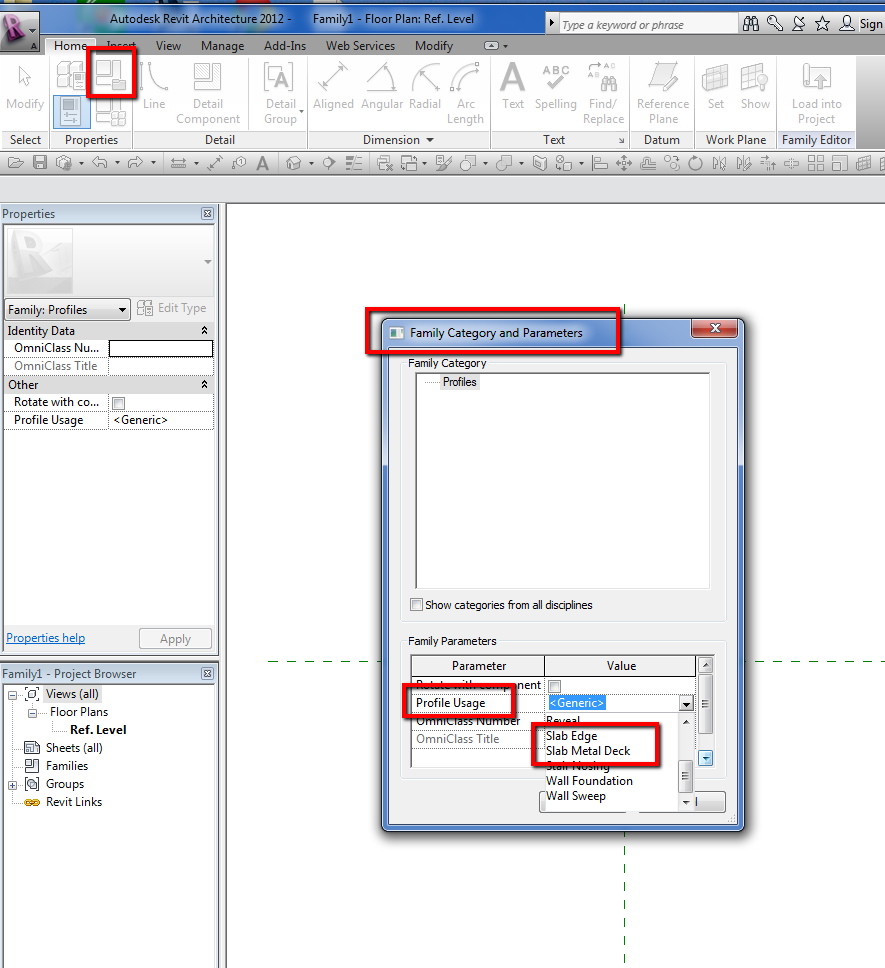Switch to the Add-Ins ribbon tab
The height and width of the screenshot is (968, 885).
285,46
